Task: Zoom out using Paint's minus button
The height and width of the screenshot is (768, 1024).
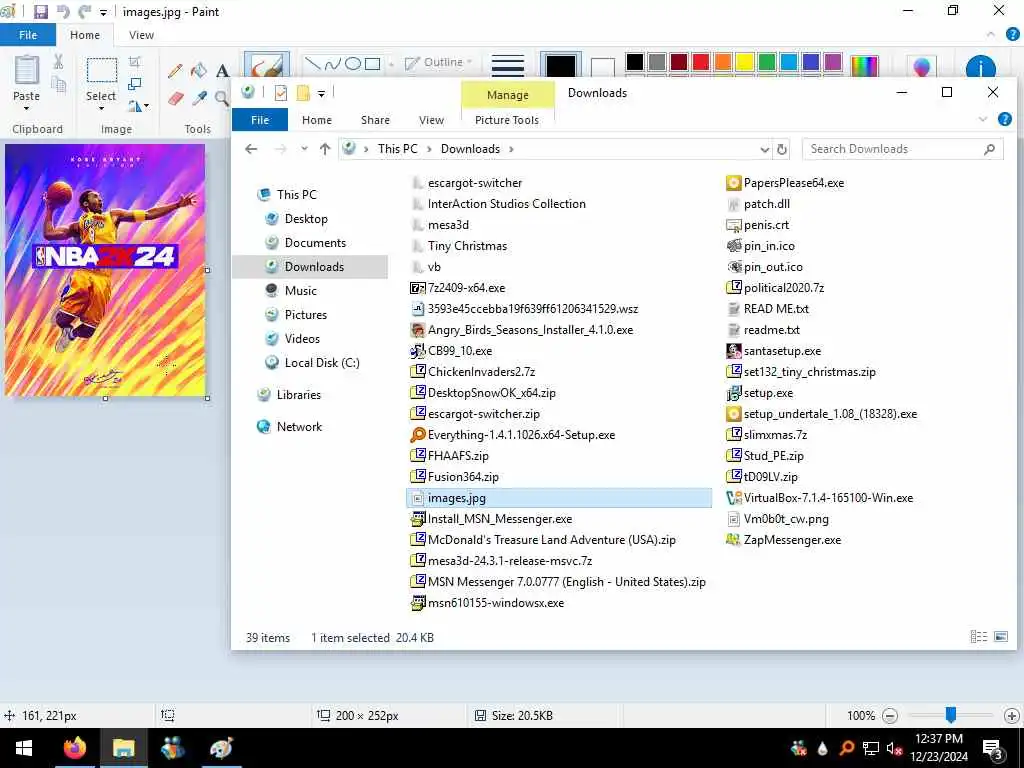Action: [x=889, y=716]
